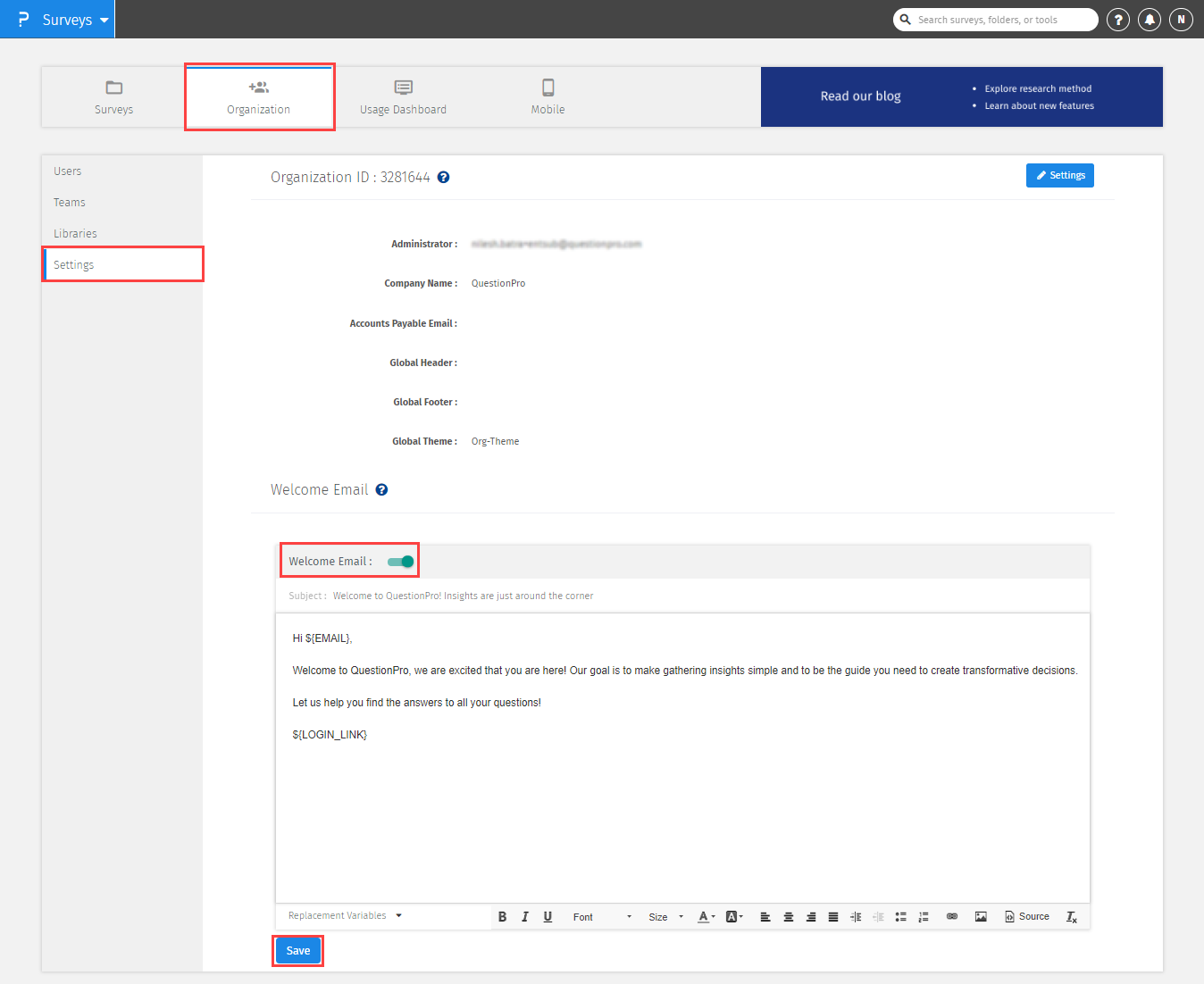Apply italic formatting to the email text
This screenshot has height=984, width=1204.
click(x=525, y=916)
